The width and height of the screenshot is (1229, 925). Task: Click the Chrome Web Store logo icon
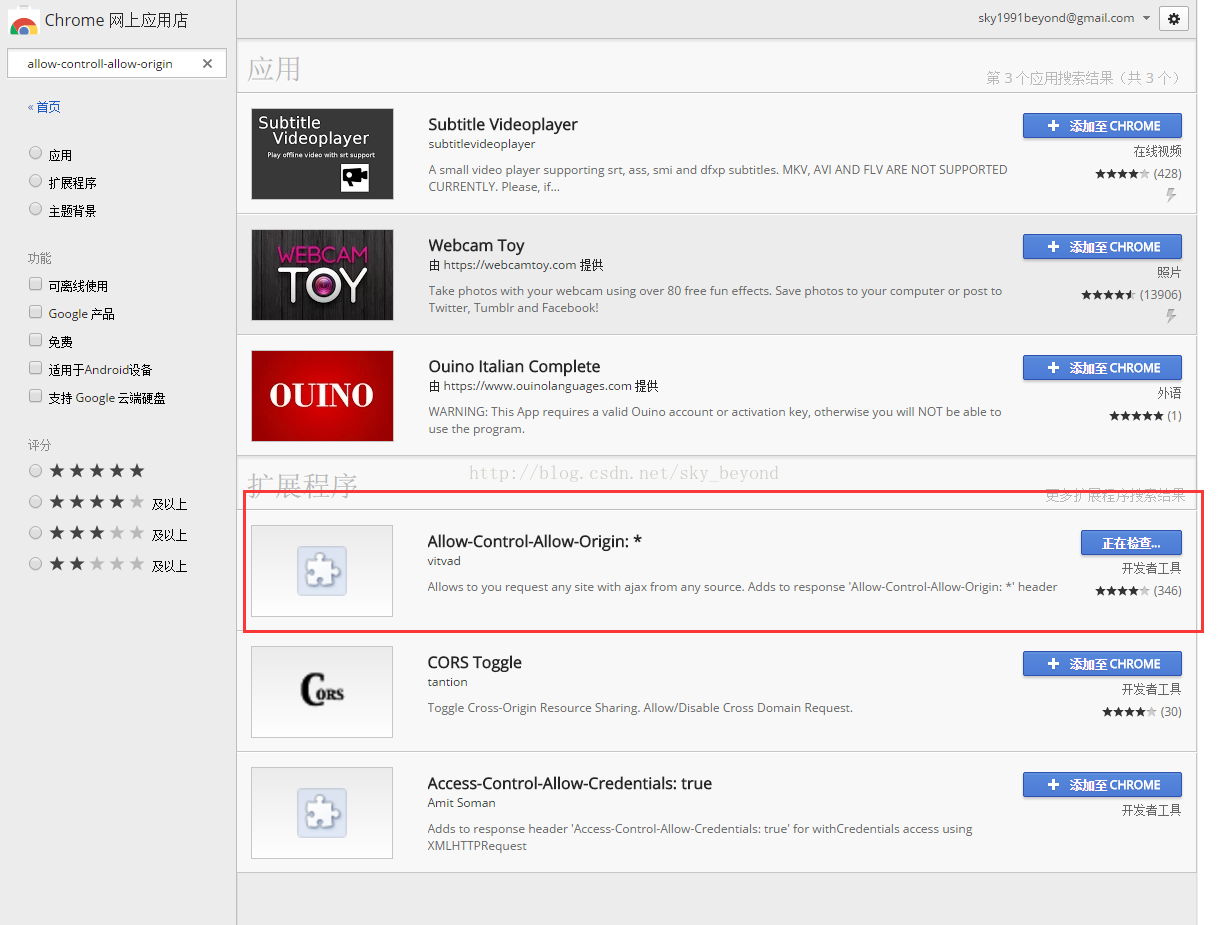tap(24, 20)
